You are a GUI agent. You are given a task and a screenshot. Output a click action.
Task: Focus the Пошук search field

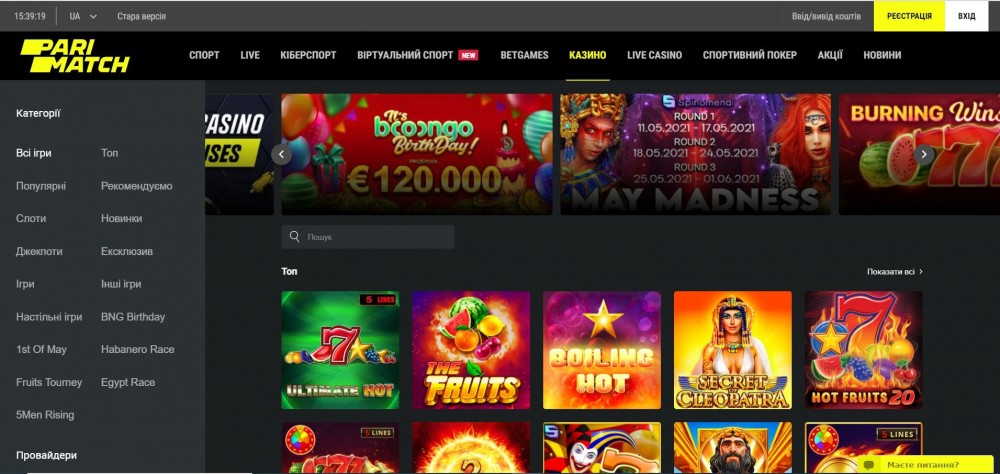pyautogui.click(x=368, y=237)
